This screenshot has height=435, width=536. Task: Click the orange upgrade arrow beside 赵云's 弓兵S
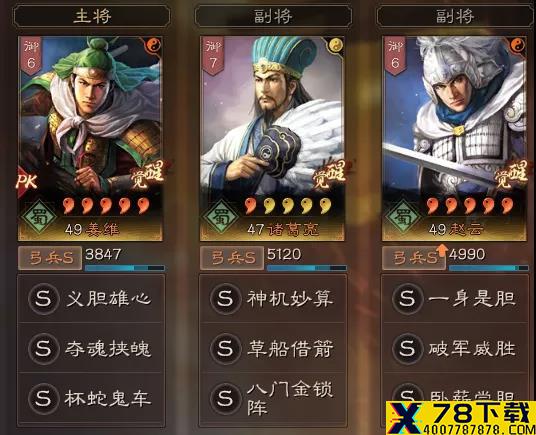pos(441,250)
